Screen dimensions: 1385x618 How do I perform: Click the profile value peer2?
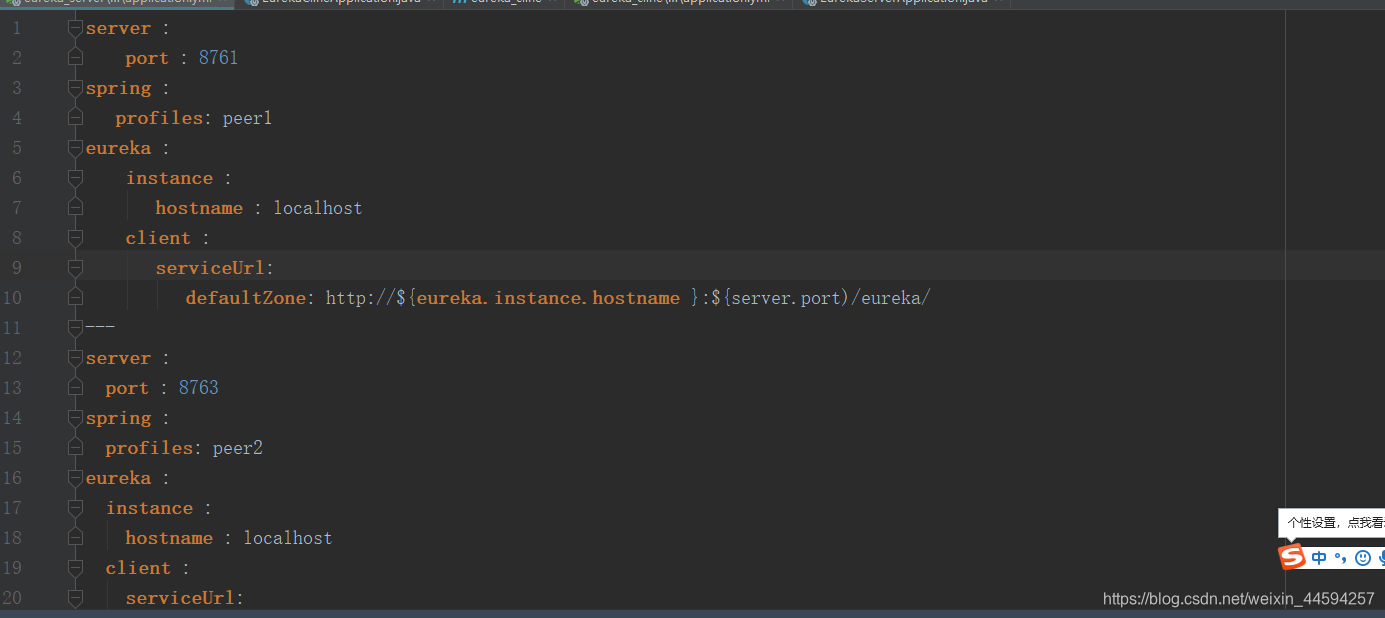(238, 448)
